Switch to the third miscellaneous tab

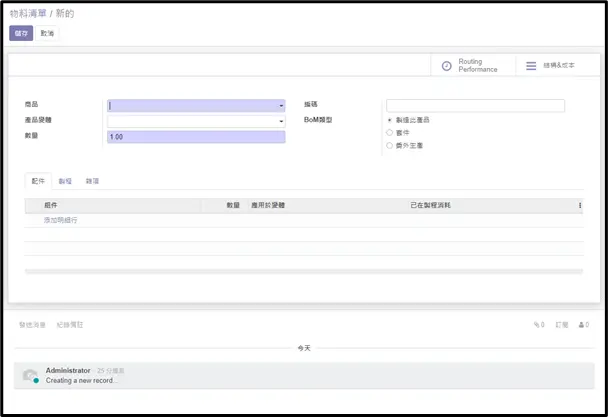click(92, 181)
